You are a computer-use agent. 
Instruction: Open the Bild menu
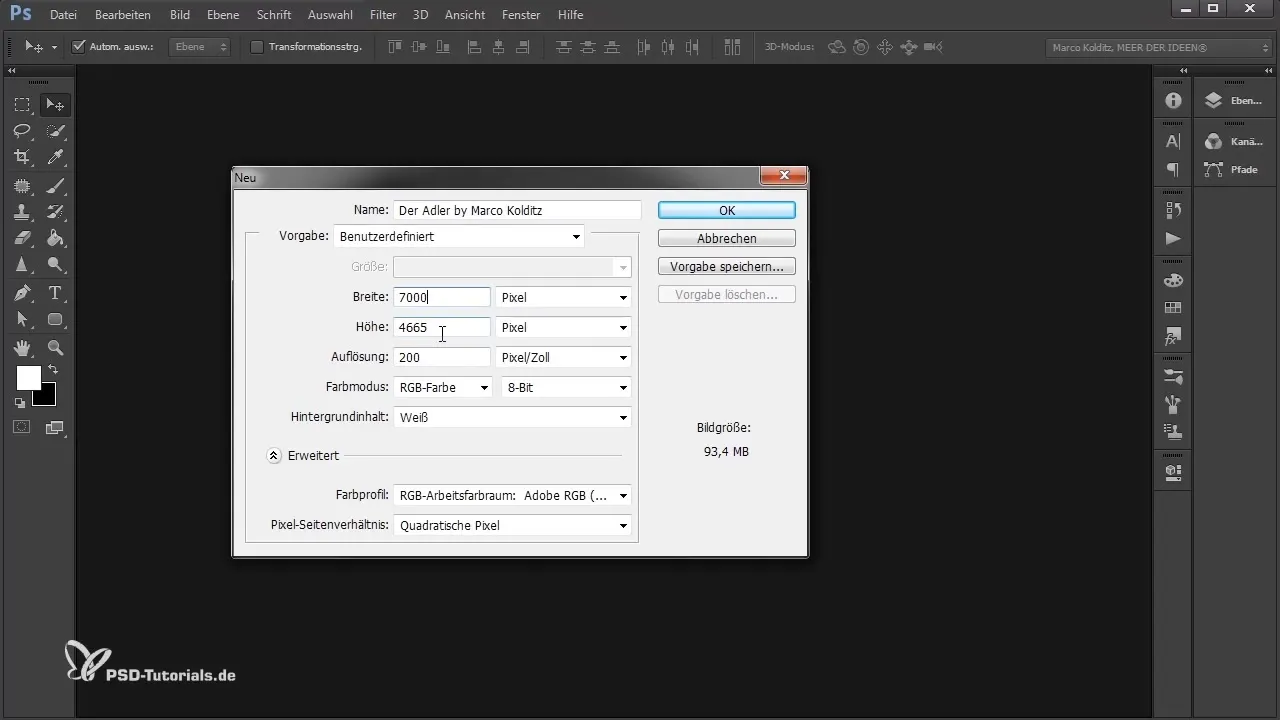coord(180,15)
